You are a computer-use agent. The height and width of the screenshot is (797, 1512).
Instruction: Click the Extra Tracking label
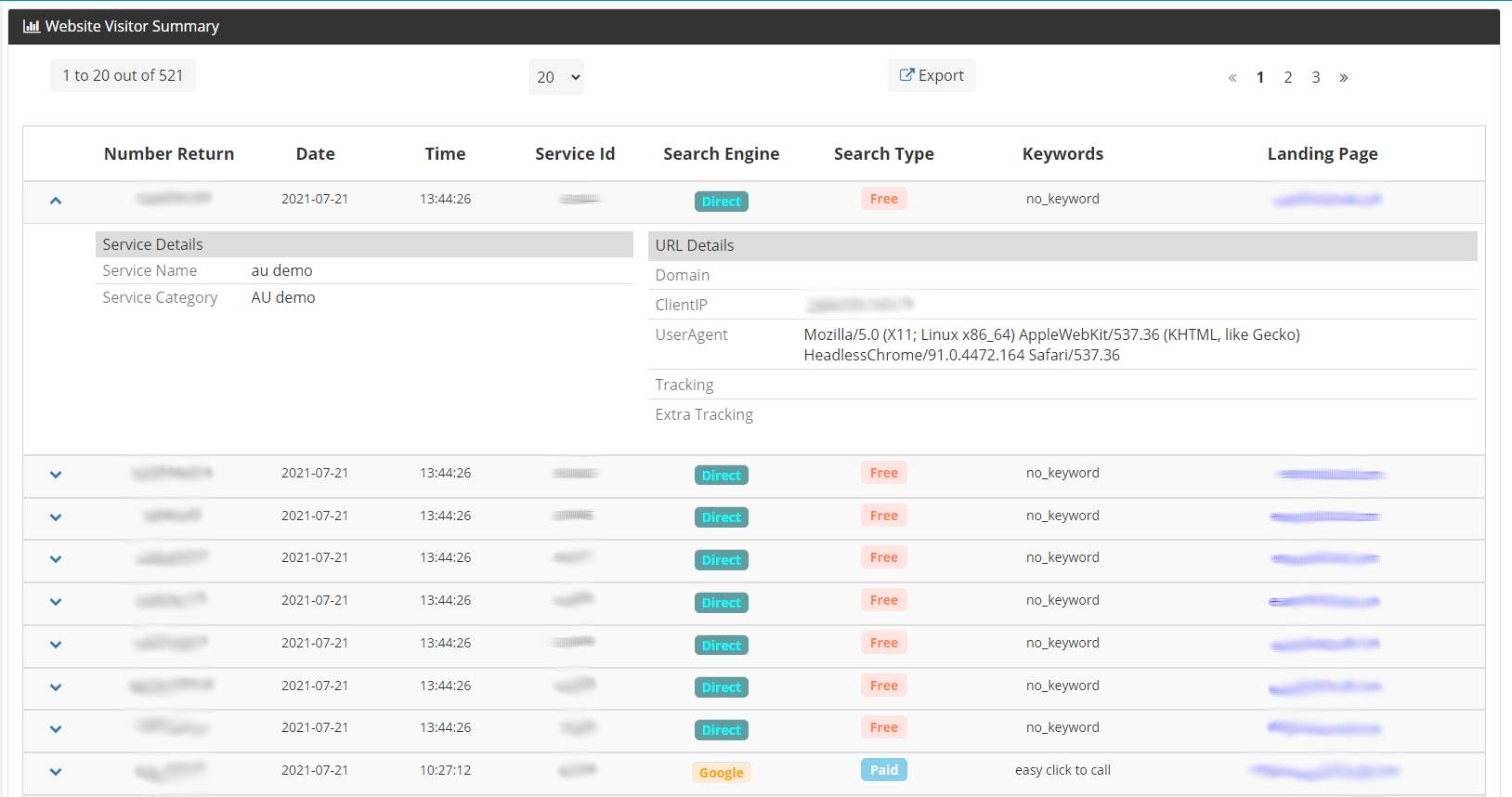point(704,414)
